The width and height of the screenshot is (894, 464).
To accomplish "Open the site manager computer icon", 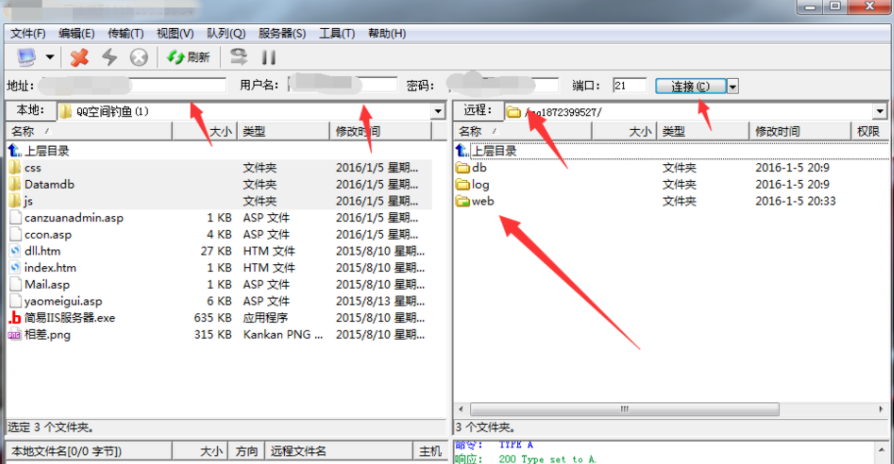I will 26,57.
